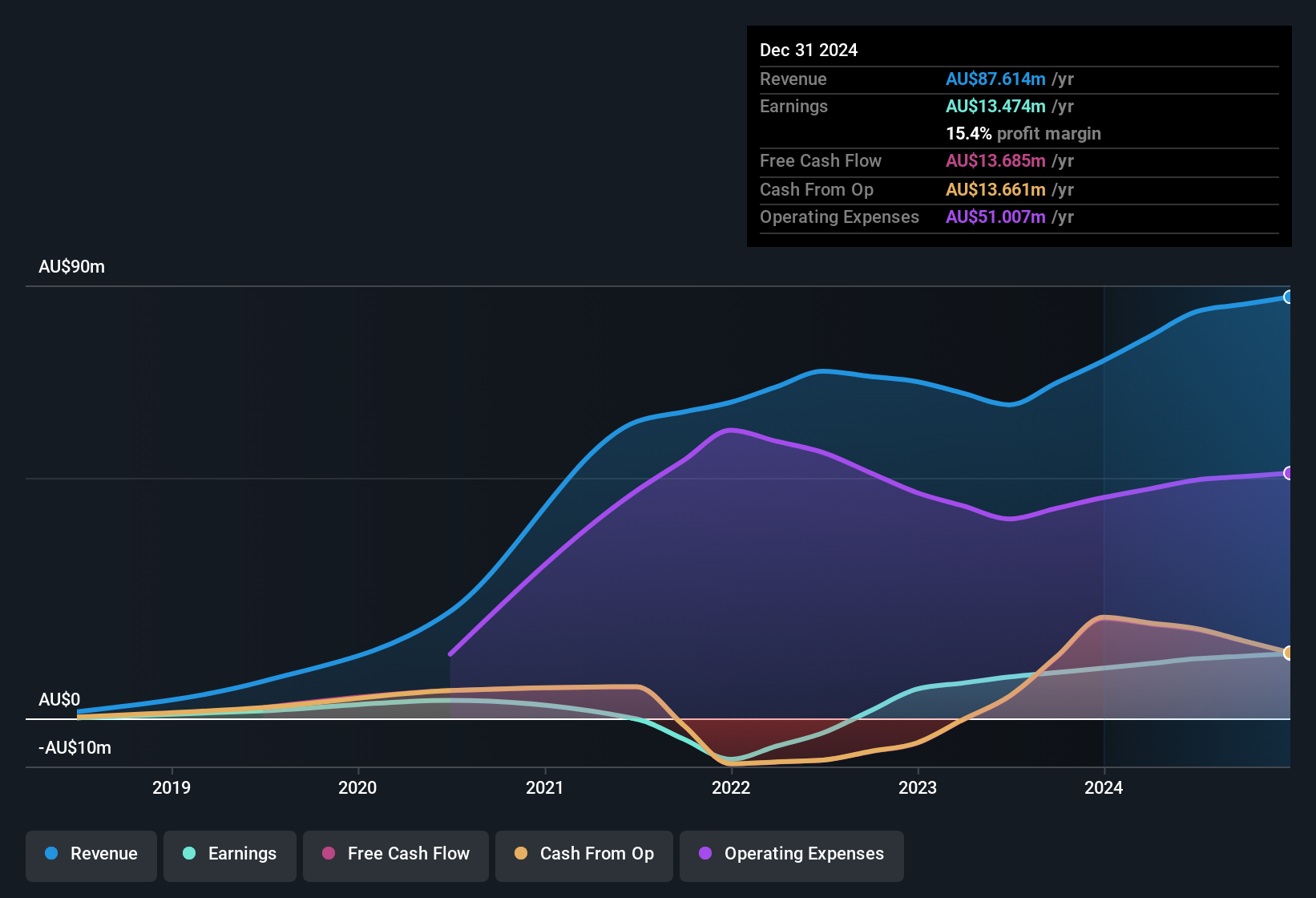Click the Dec 31 2024 tooltip date

(809, 51)
